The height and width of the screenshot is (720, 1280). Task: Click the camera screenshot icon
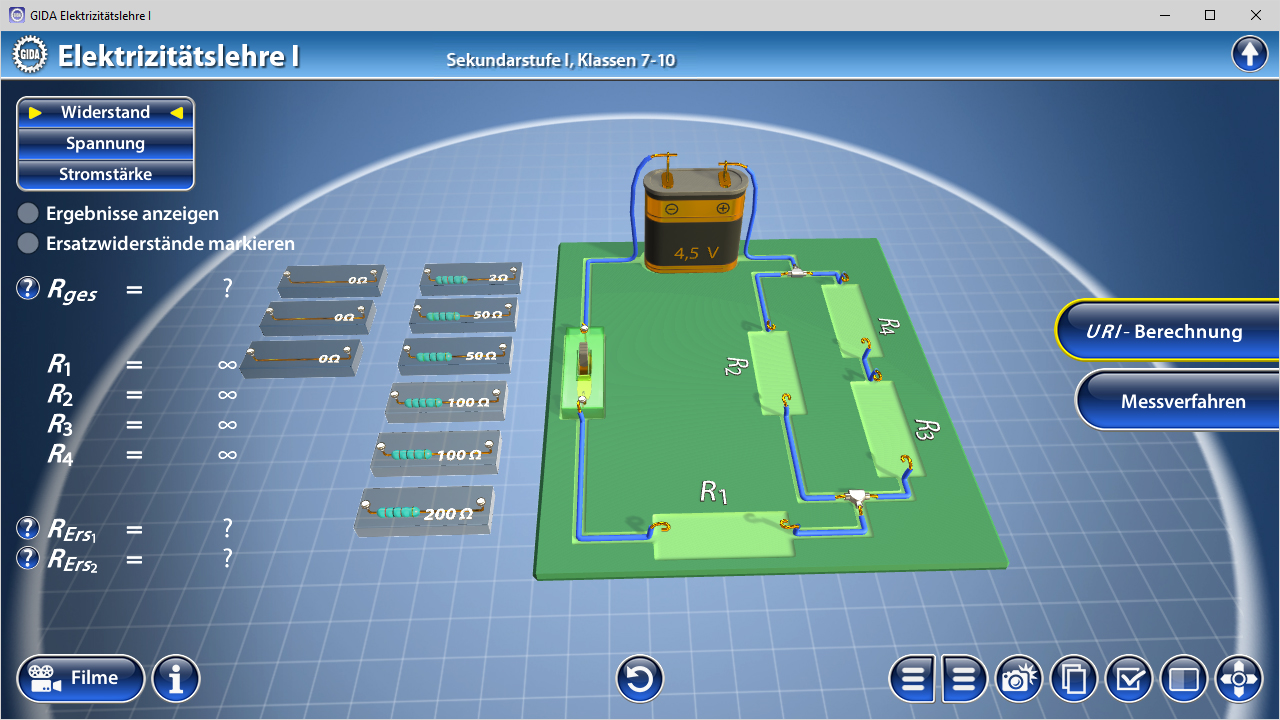(x=1018, y=680)
